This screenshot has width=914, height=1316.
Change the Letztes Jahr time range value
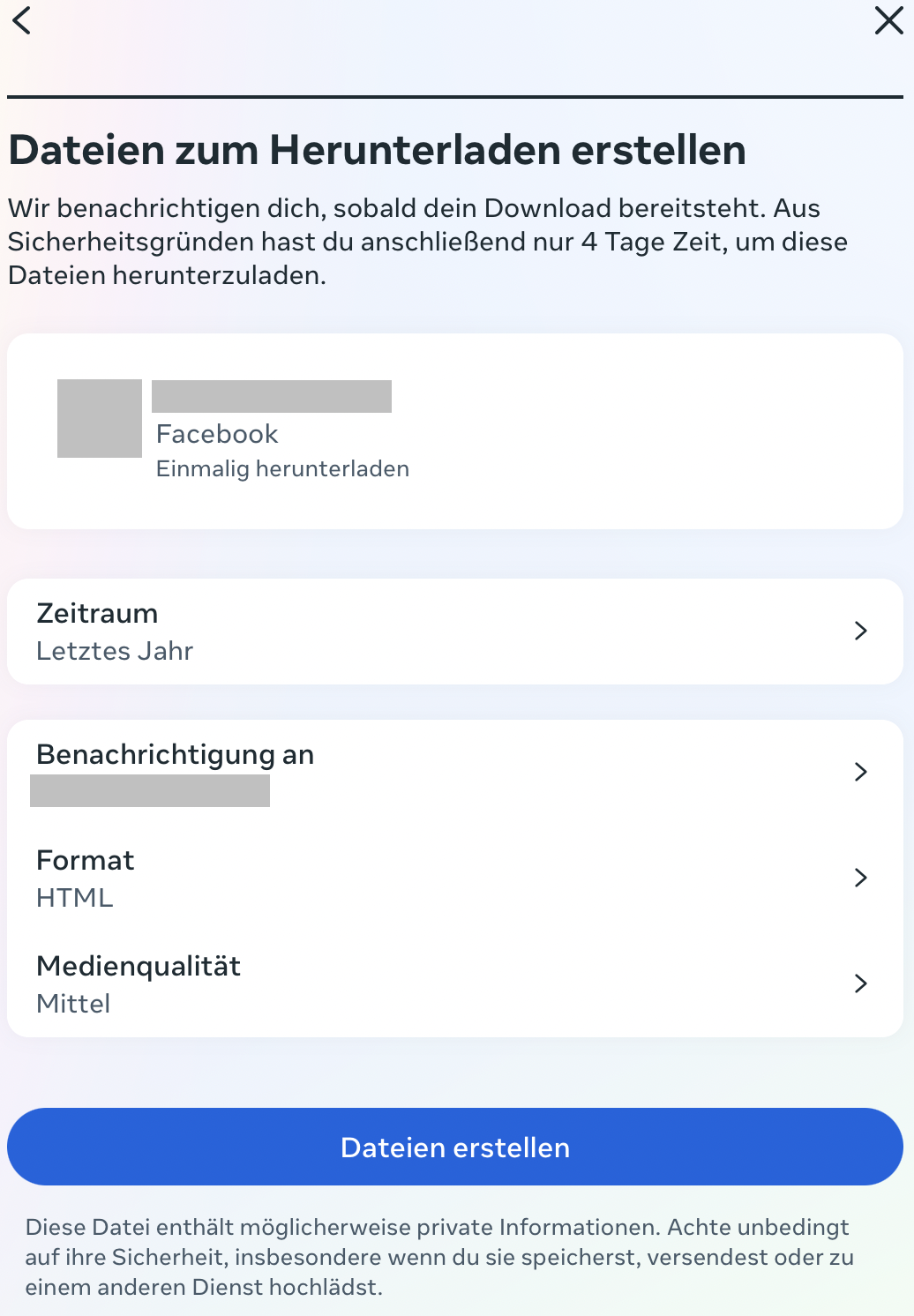[x=115, y=651]
